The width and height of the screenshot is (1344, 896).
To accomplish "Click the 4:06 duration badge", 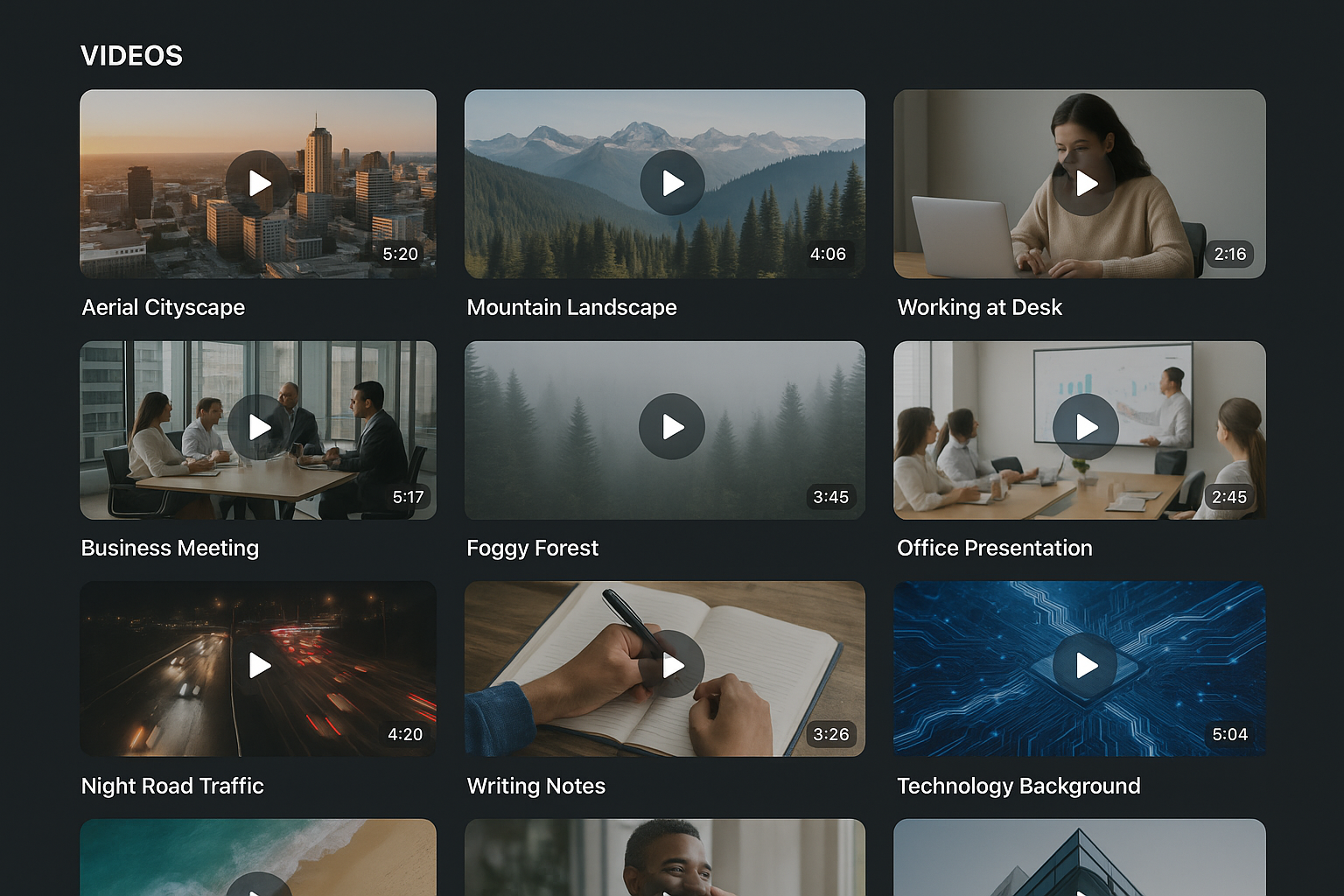I will tap(828, 254).
